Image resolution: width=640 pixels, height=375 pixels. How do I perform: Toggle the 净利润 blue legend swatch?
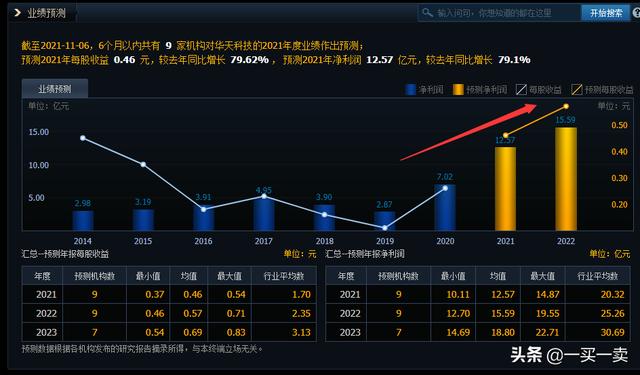coord(411,89)
